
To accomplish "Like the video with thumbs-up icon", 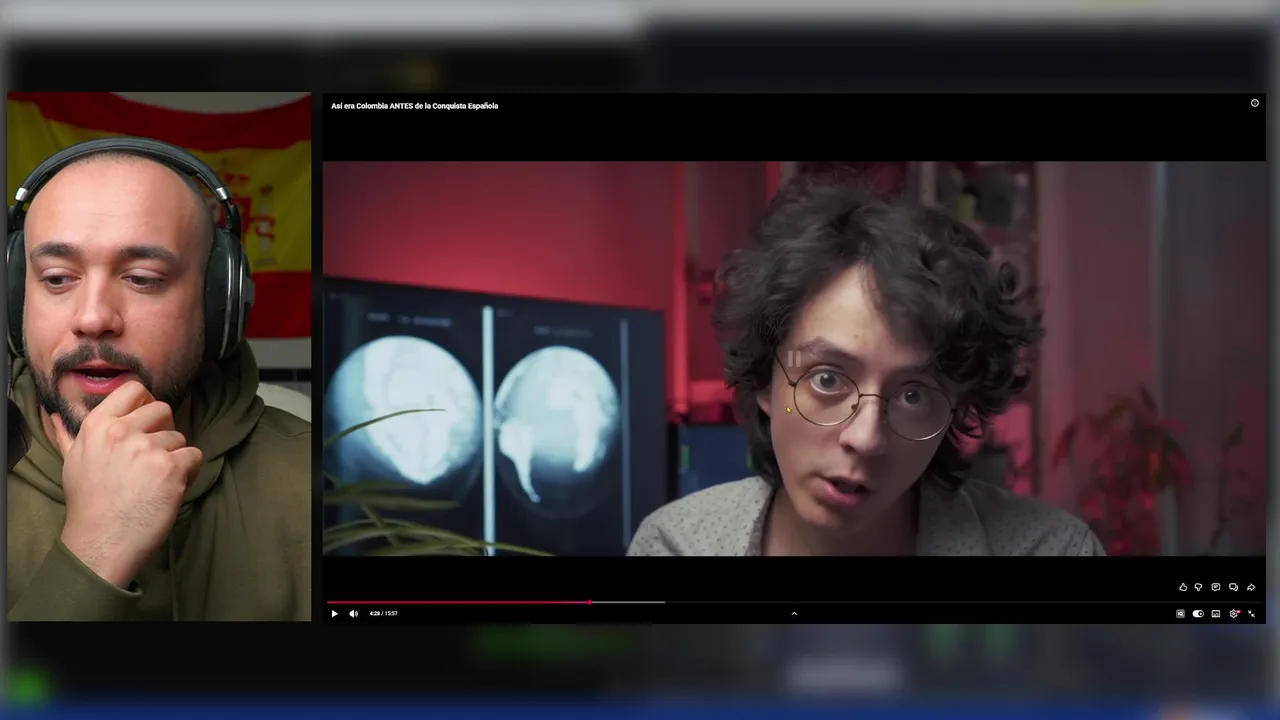I will tap(1183, 588).
